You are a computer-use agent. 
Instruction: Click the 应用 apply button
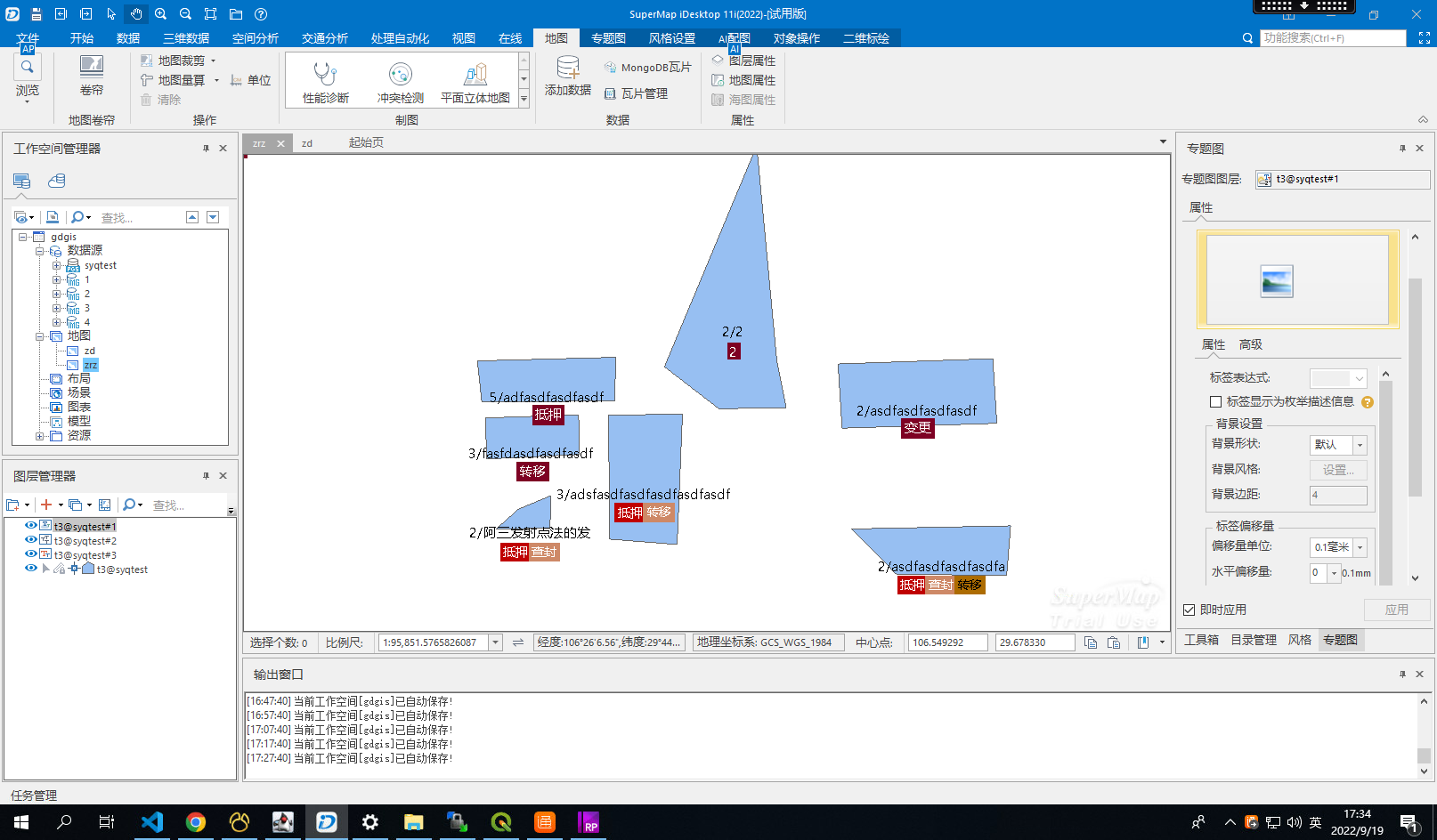(x=1397, y=610)
